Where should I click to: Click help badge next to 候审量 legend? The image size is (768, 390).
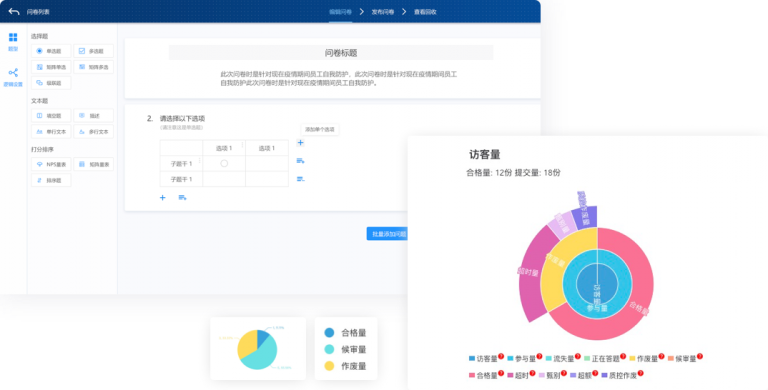(x=700, y=356)
